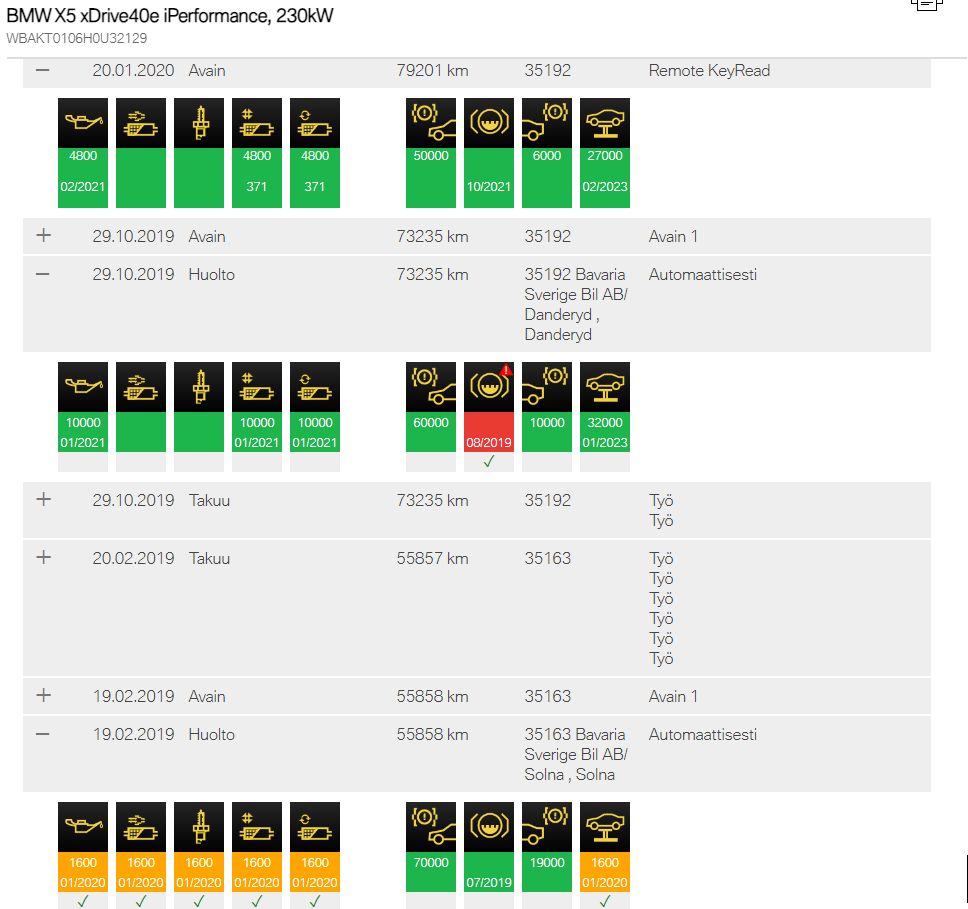Image resolution: width=968 pixels, height=909 pixels.
Task: Click rear brake pads icon showing 10000
Action: pyautogui.click(x=547, y=387)
